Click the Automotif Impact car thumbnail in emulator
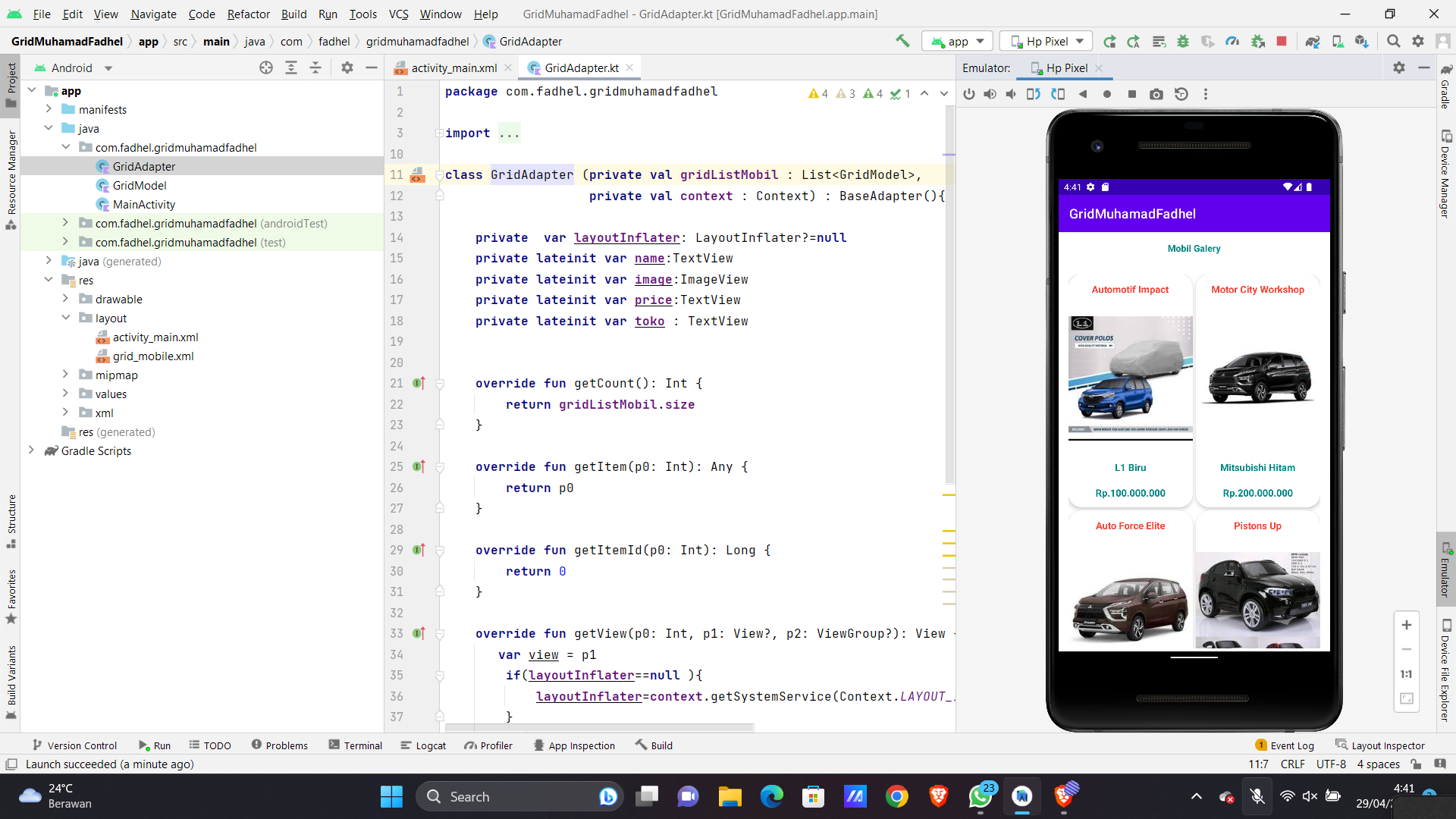 [x=1130, y=378]
